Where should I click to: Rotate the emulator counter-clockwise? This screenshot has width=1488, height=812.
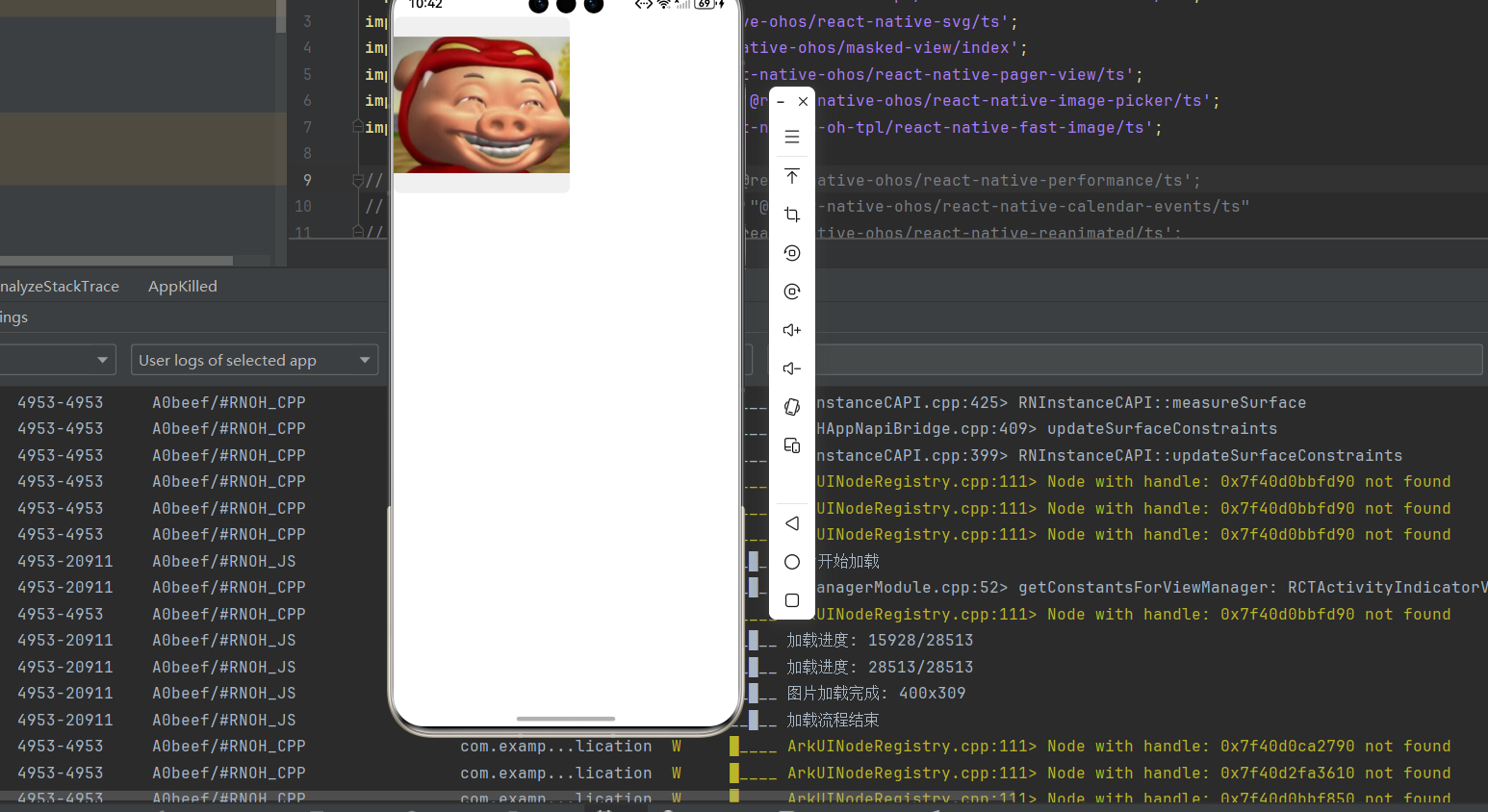click(x=792, y=253)
